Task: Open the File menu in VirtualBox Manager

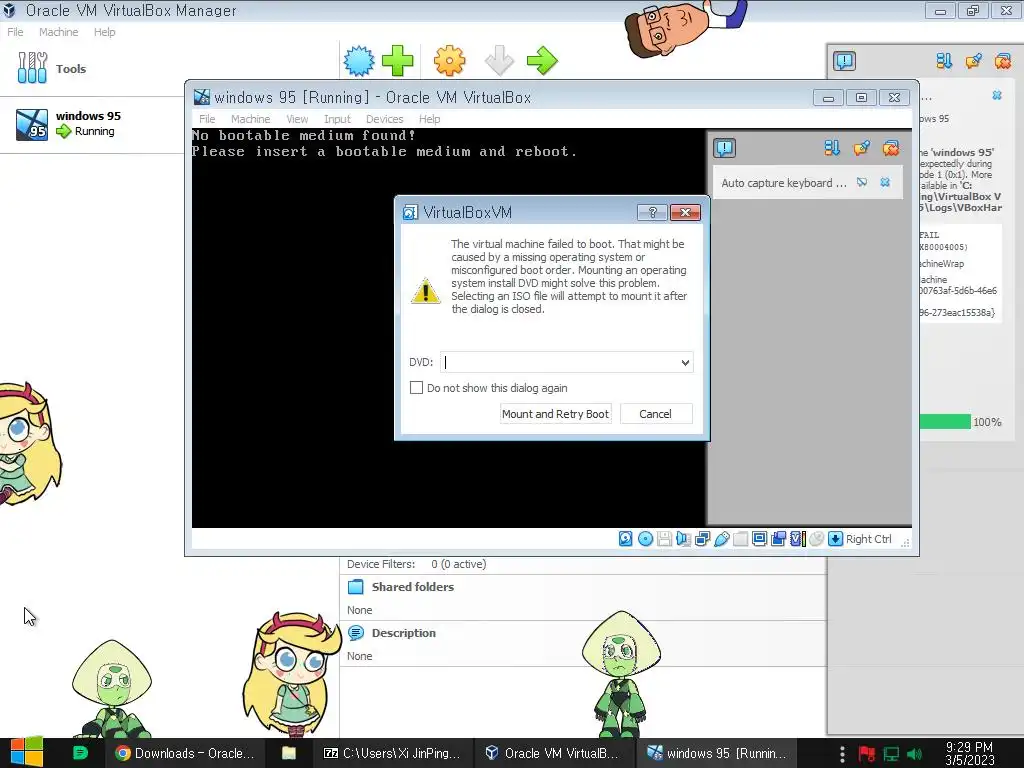Action: pos(15,32)
